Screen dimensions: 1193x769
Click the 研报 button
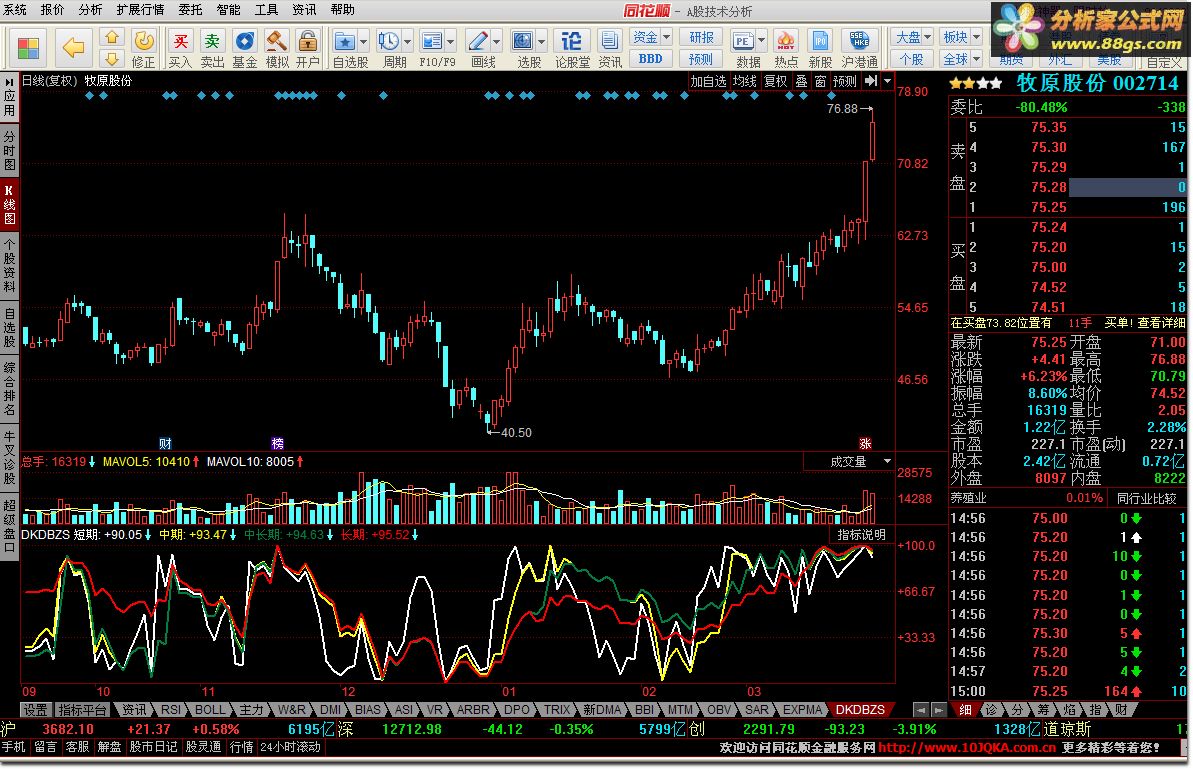[x=701, y=37]
